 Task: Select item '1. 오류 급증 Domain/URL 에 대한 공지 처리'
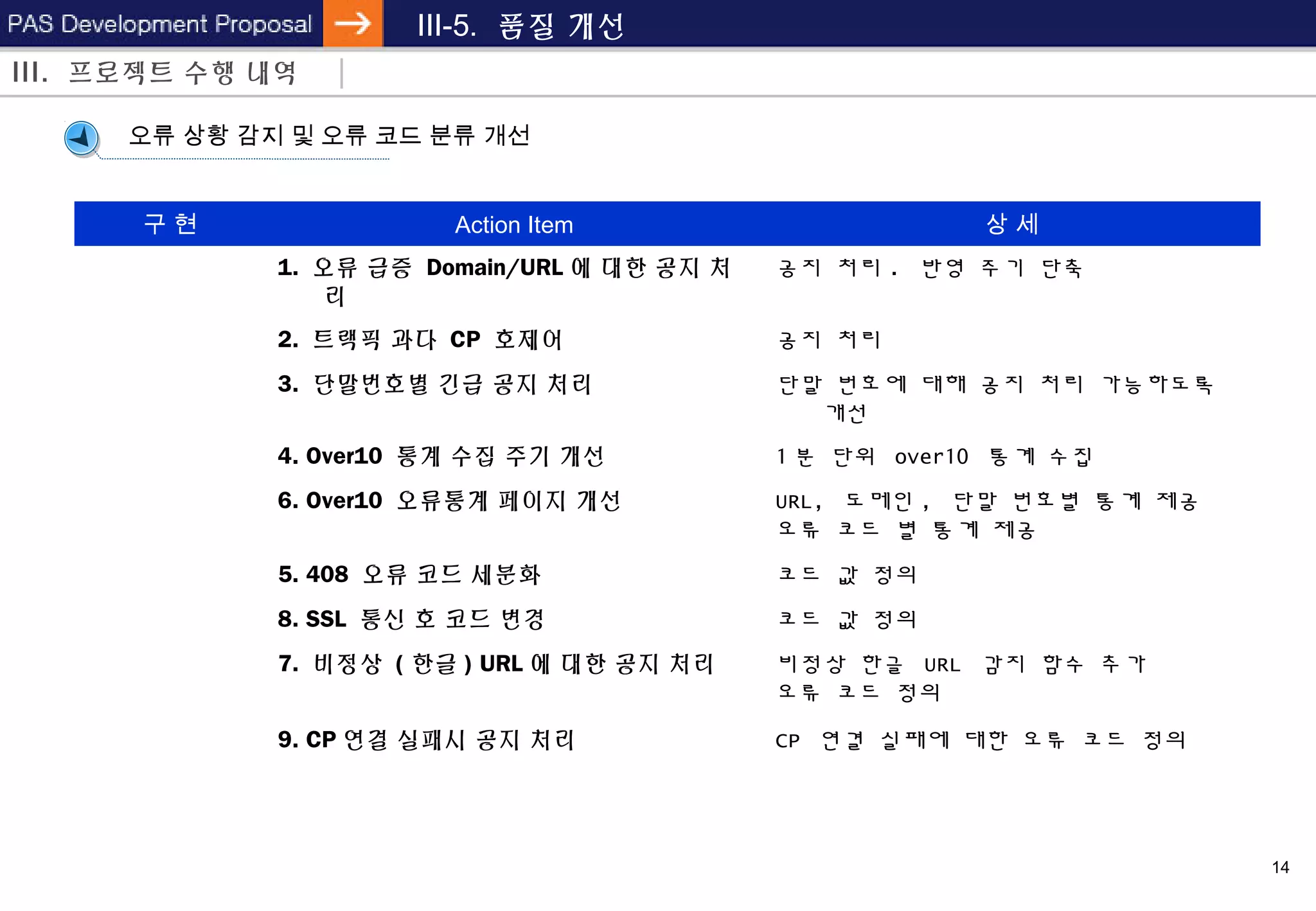504,281
